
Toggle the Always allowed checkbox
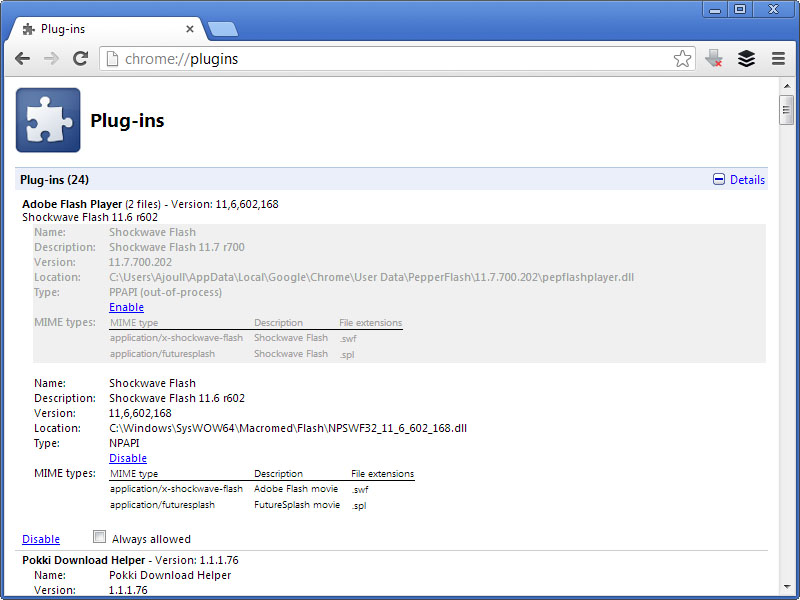(99, 537)
